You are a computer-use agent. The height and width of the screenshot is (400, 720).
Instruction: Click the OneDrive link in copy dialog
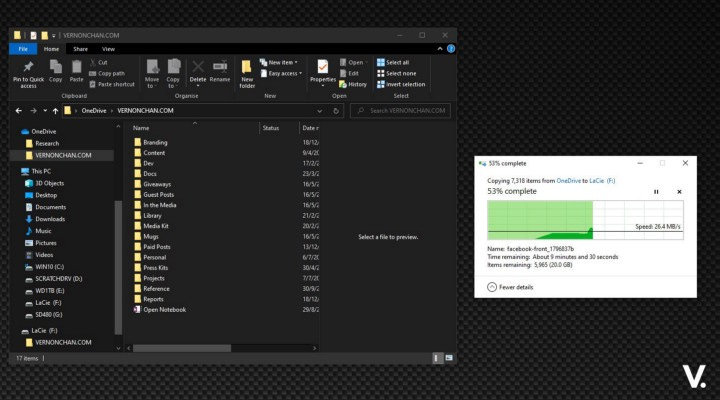click(x=568, y=180)
